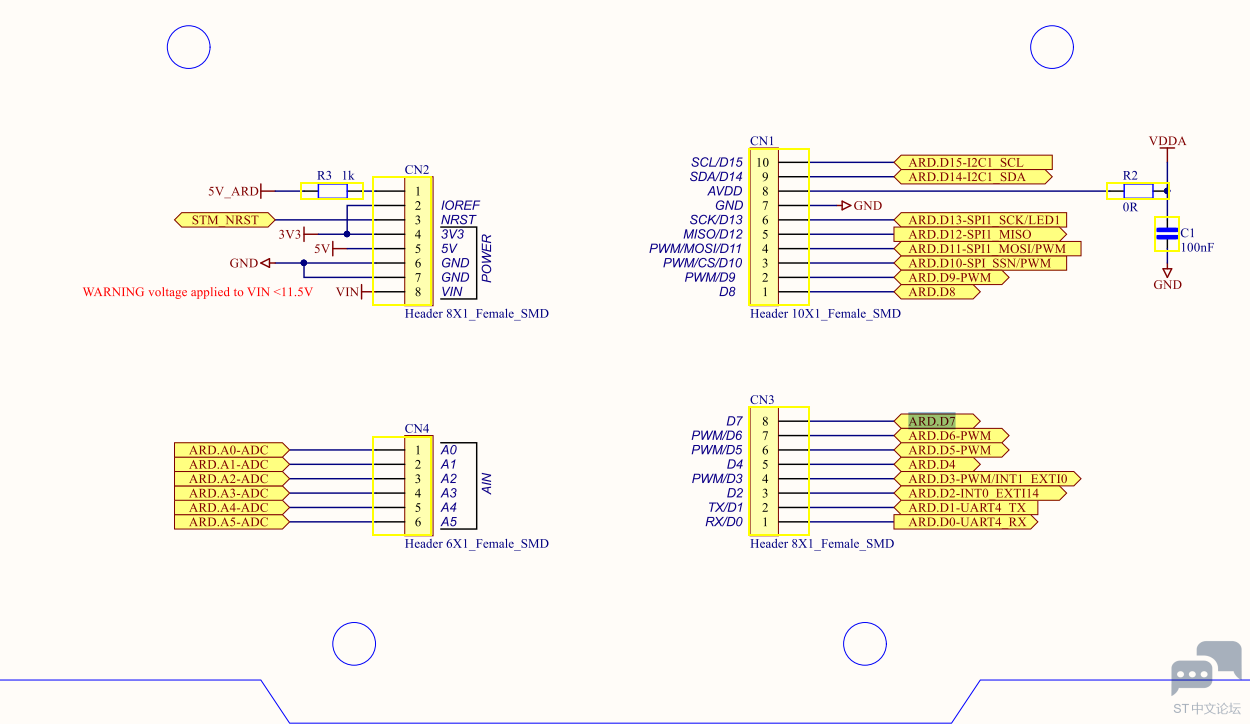The image size is (1250, 724).
Task: Click the ARD.D13-SPI1_SCK/LED1 port
Action: tap(982, 220)
